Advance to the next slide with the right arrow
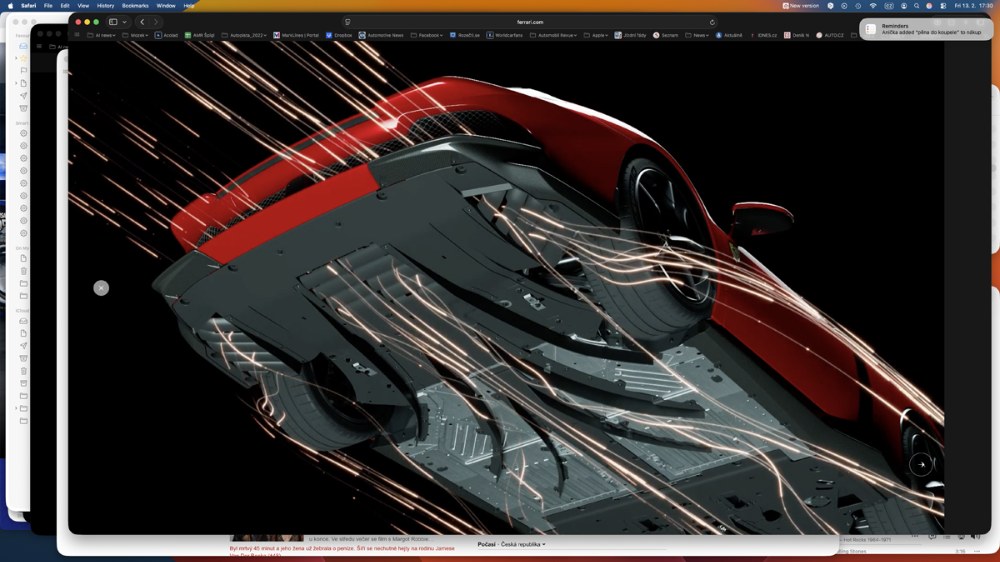Viewport: 1000px width, 562px height. click(x=921, y=463)
